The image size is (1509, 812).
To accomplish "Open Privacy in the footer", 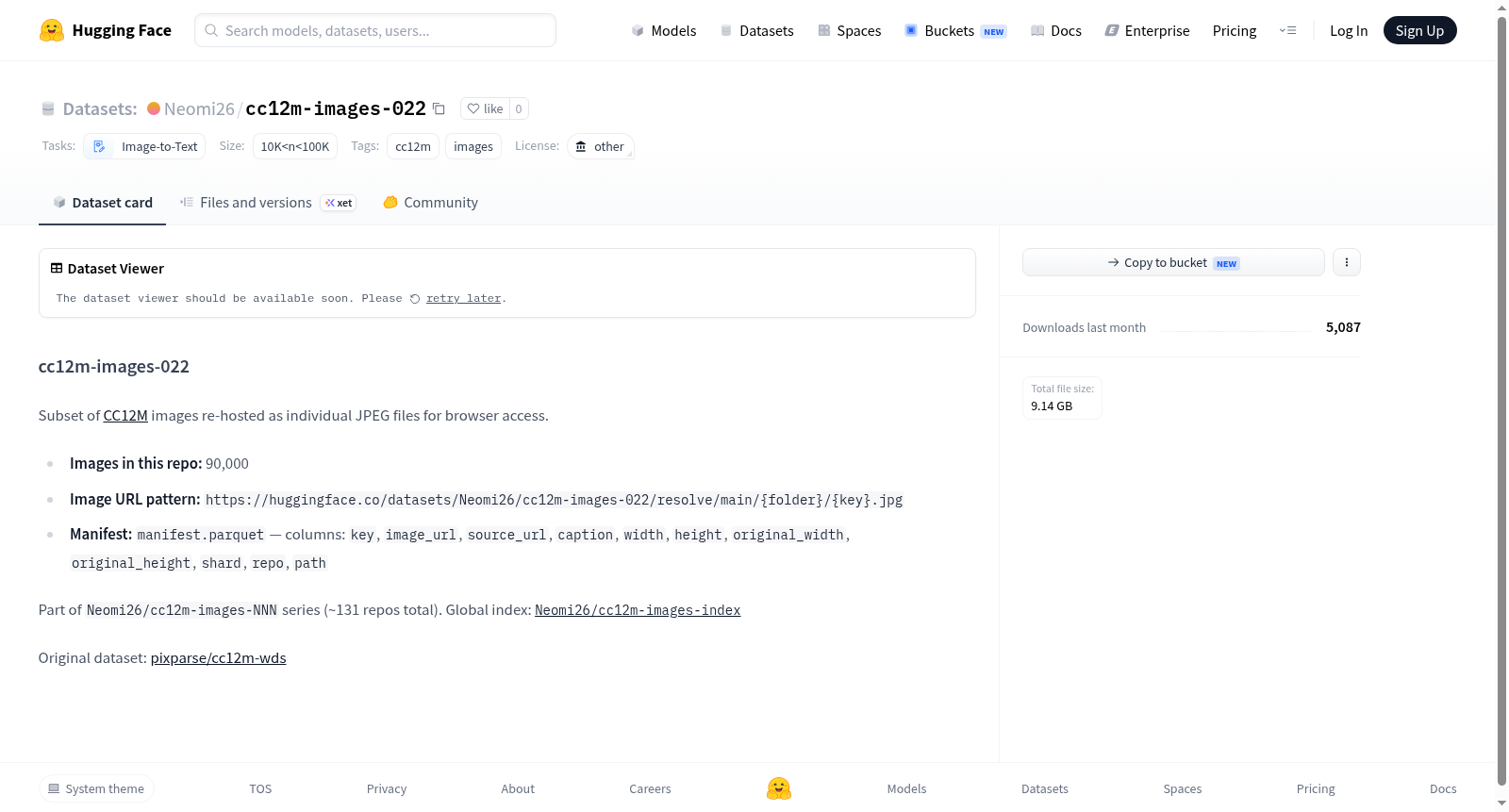I will pyautogui.click(x=387, y=788).
